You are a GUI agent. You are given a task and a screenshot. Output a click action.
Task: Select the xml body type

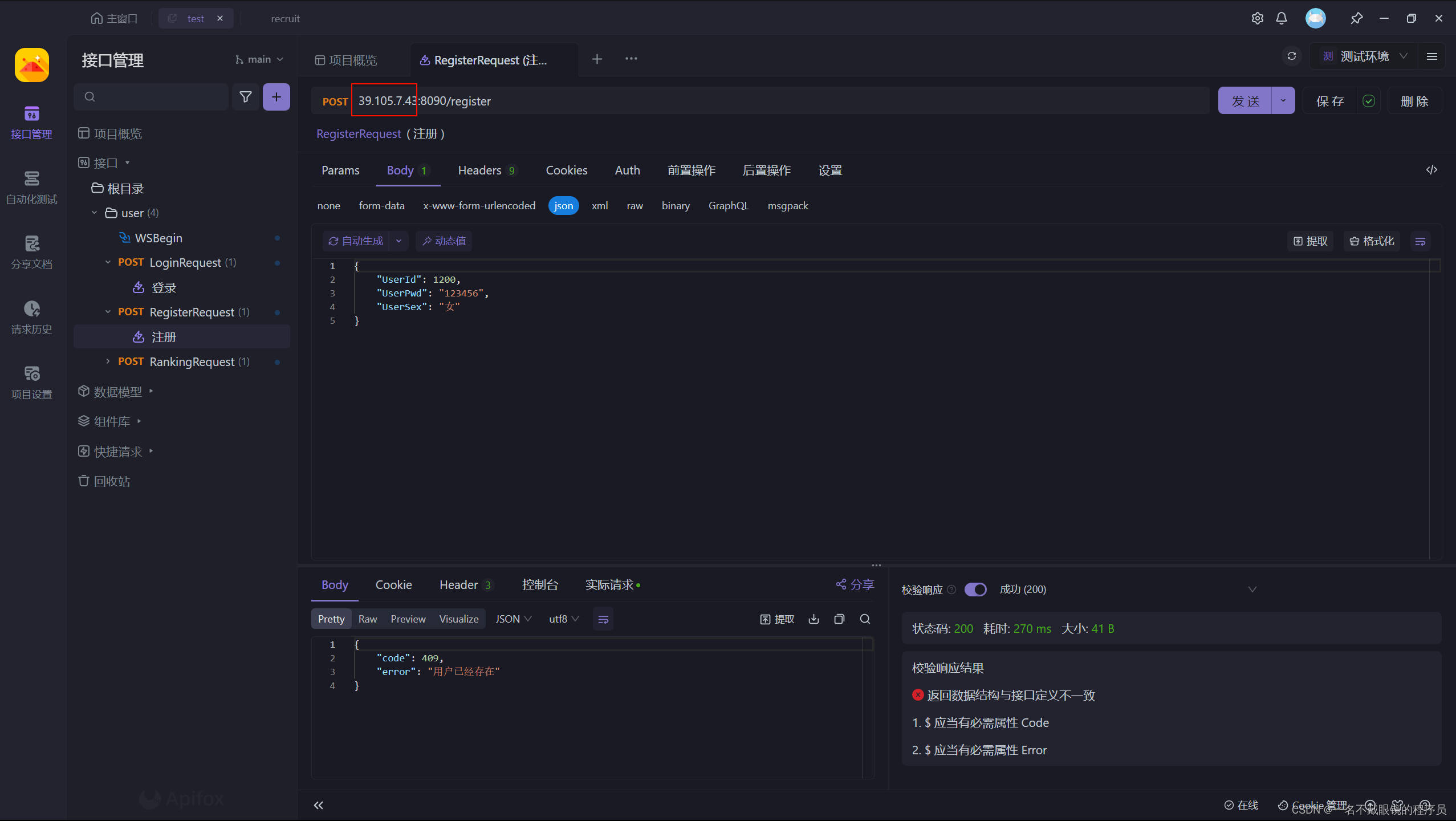pos(600,206)
